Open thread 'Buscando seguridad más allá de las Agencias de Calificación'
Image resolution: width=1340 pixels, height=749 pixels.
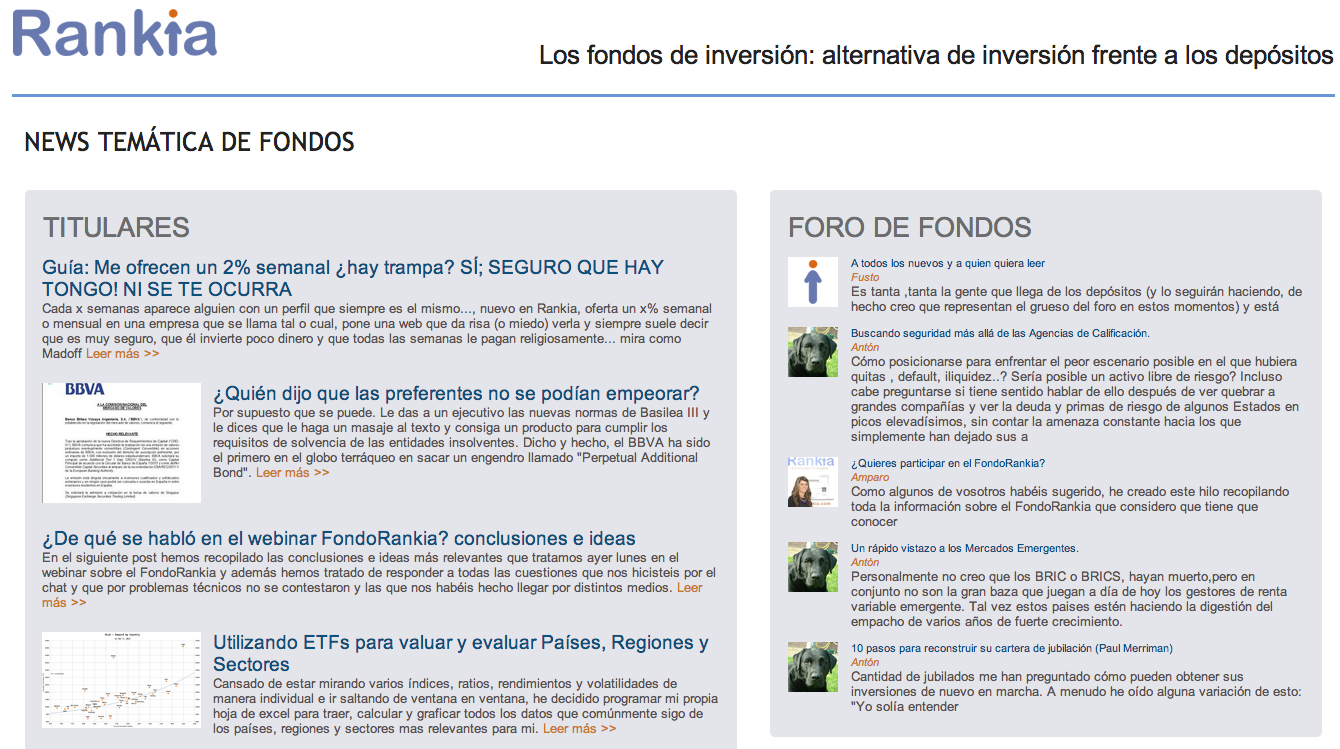[x=1000, y=333]
